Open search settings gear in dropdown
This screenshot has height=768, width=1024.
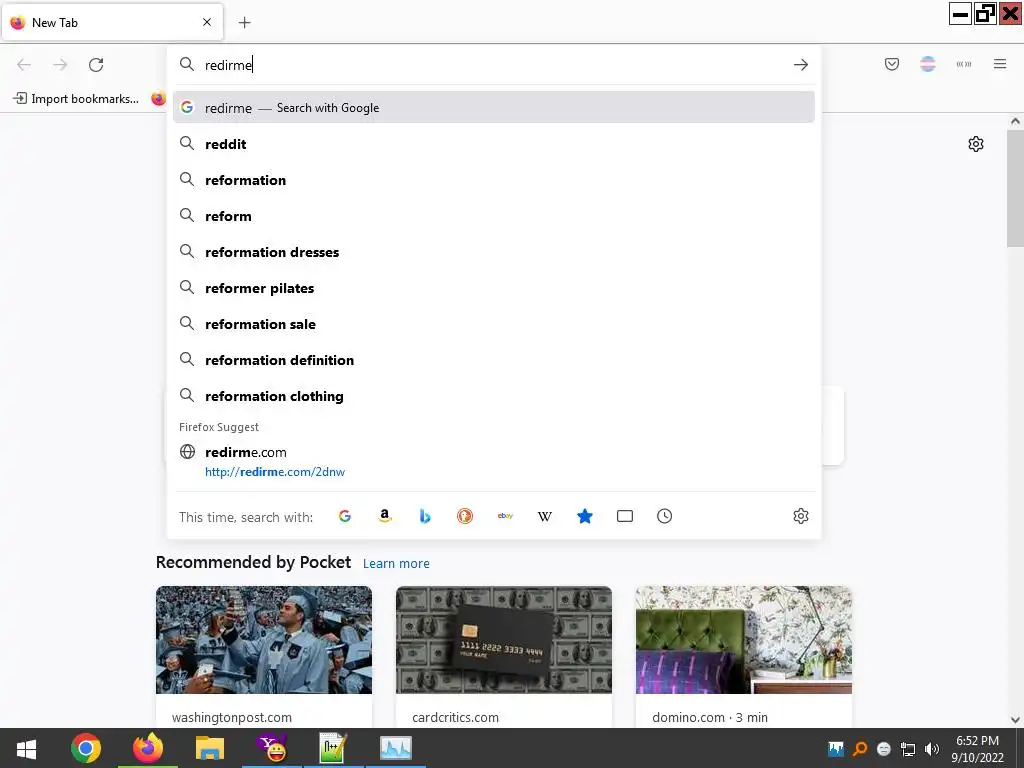[x=801, y=516]
